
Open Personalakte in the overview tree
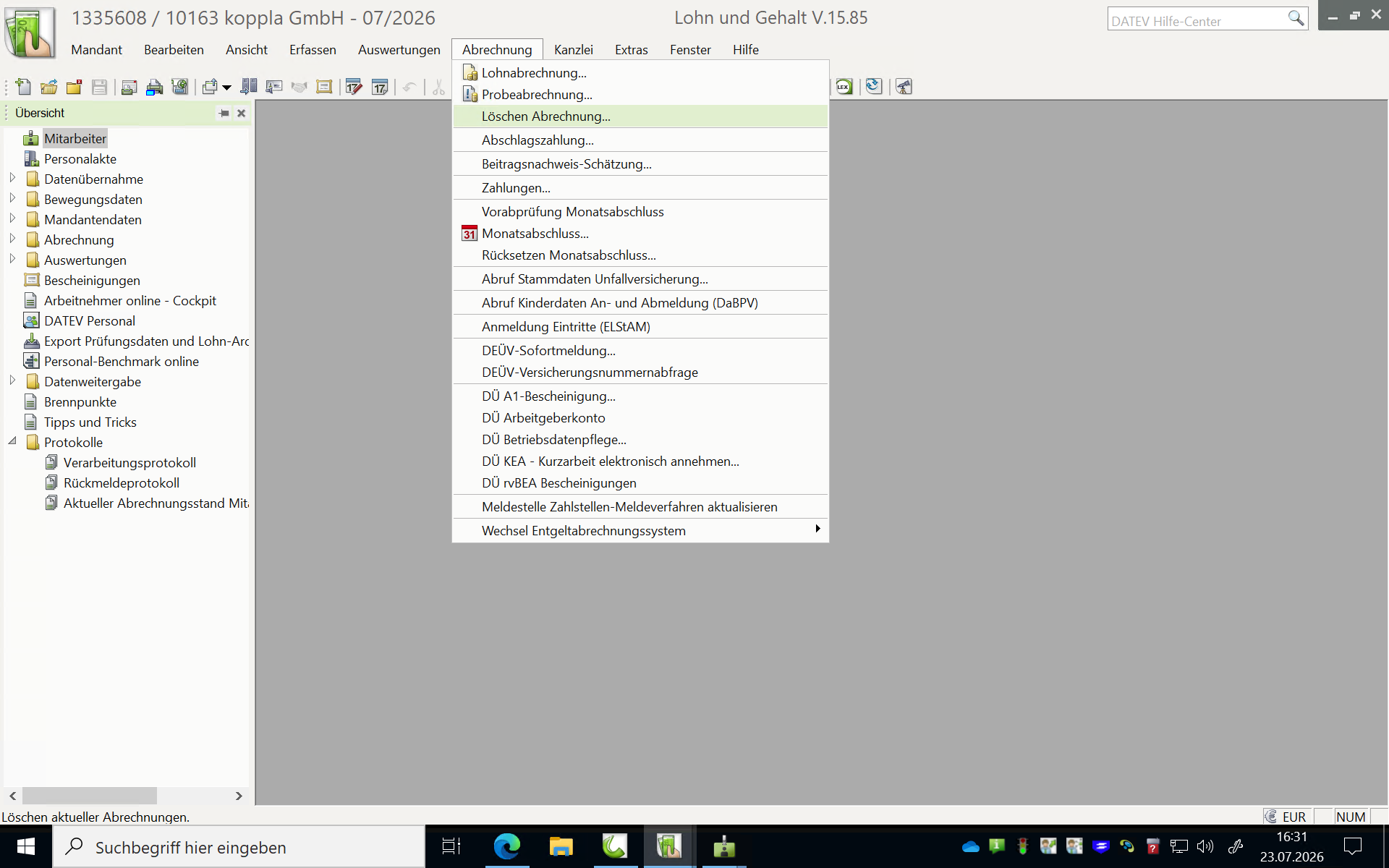coord(80,159)
